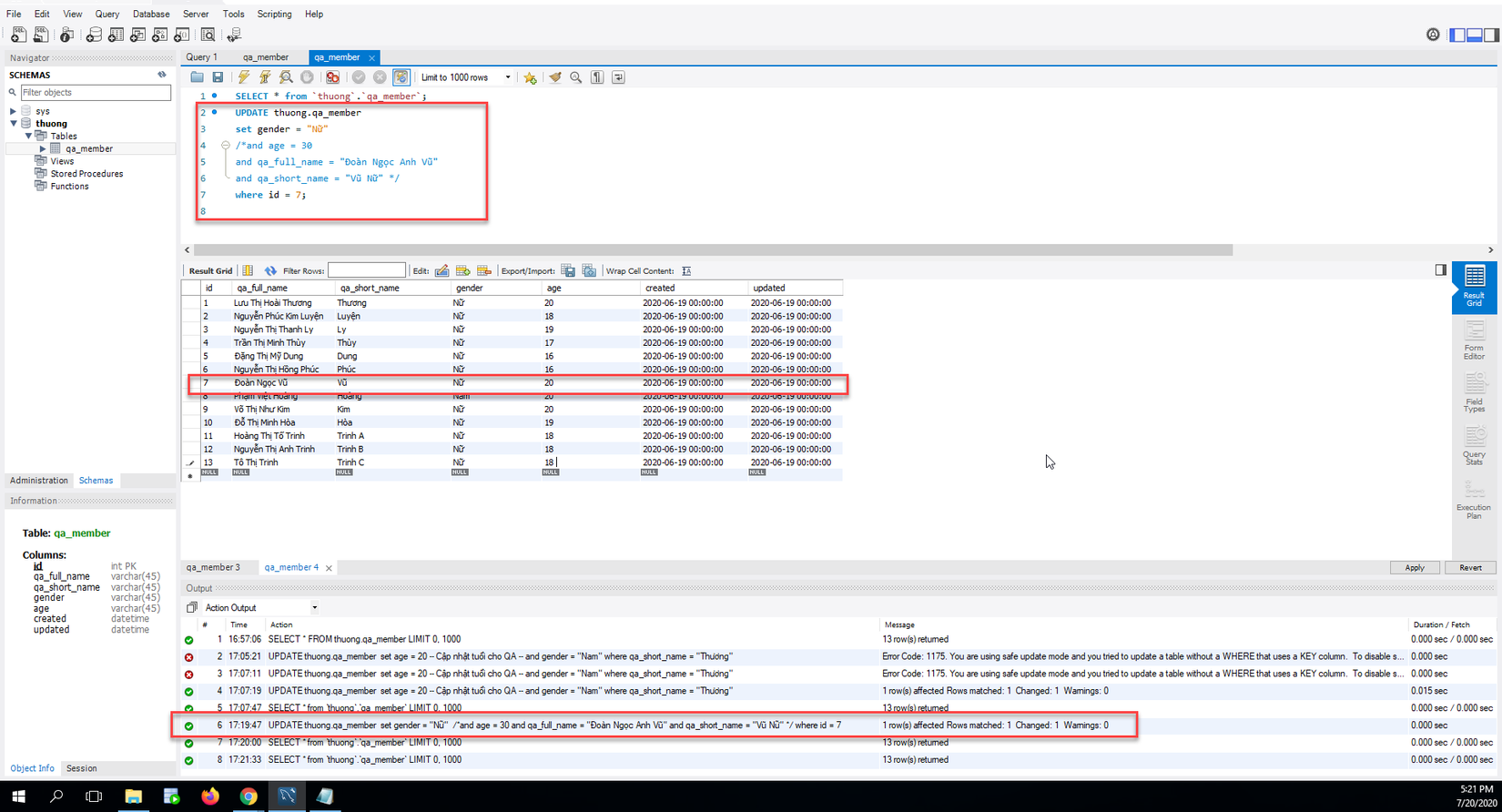Reconnect to DBMS icon
The width and height of the screenshot is (1502, 812).
[x=234, y=35]
